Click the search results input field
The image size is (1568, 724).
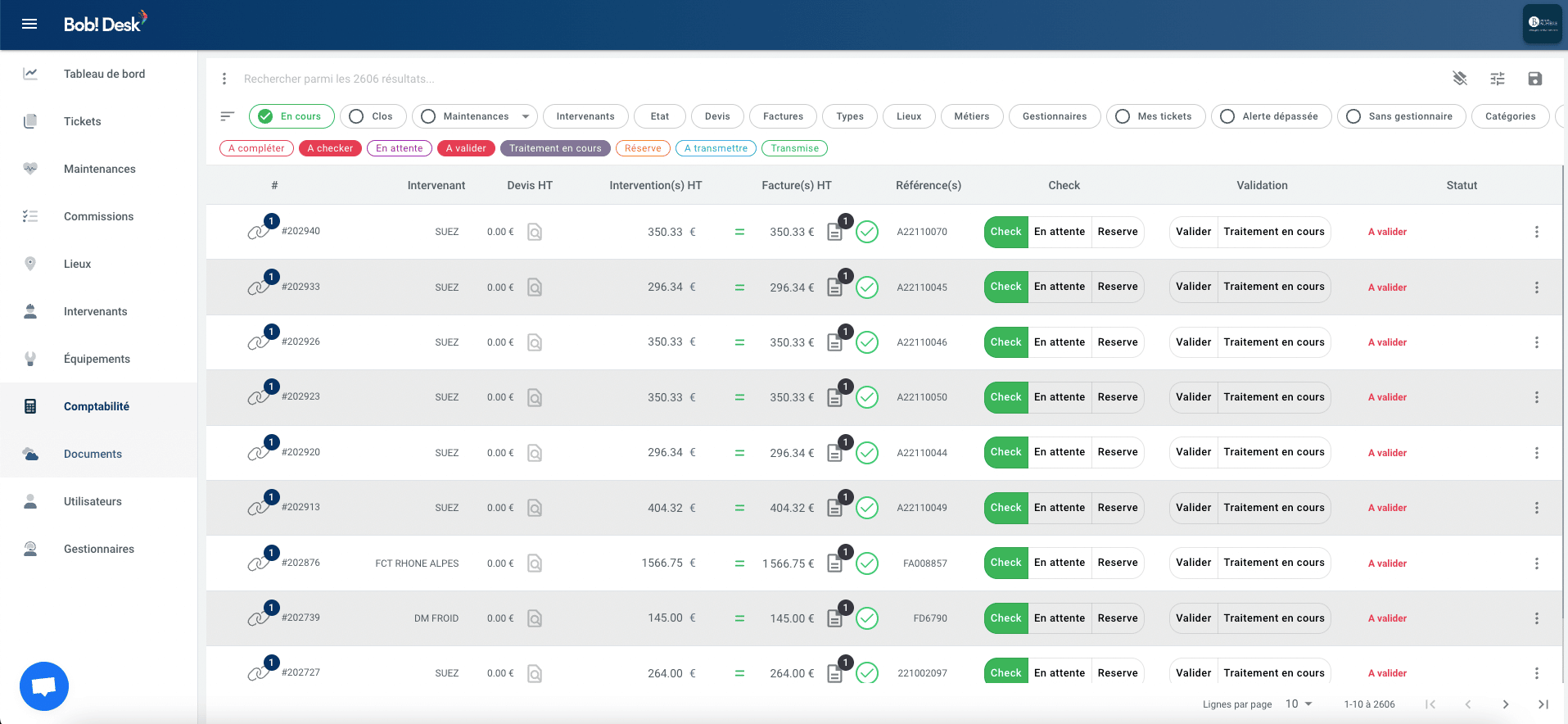pos(835,79)
